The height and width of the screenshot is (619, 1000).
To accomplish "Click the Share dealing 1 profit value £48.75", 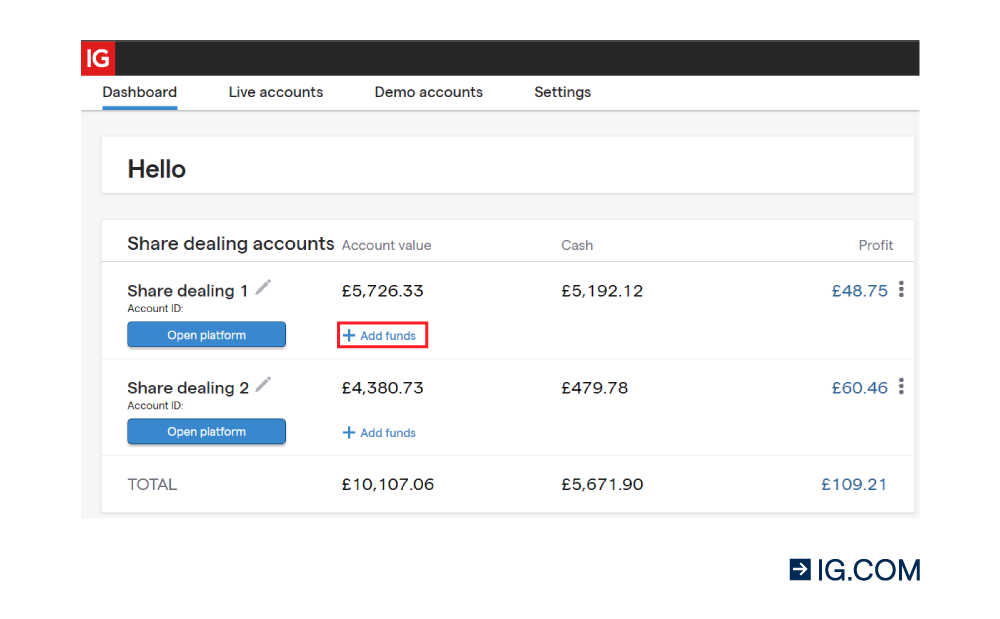I will point(860,290).
